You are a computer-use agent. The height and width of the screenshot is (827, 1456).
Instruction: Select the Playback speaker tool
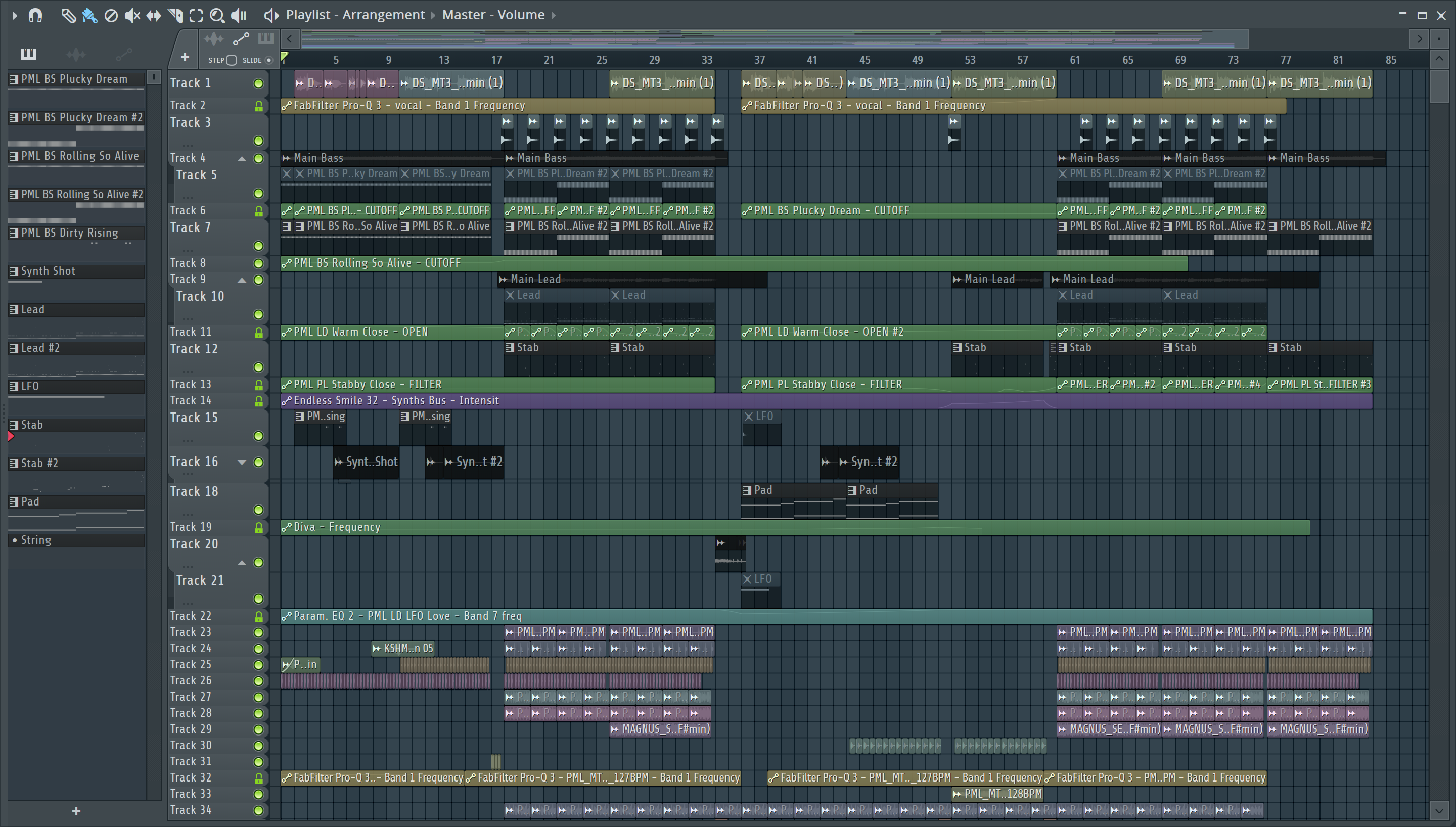[x=239, y=15]
